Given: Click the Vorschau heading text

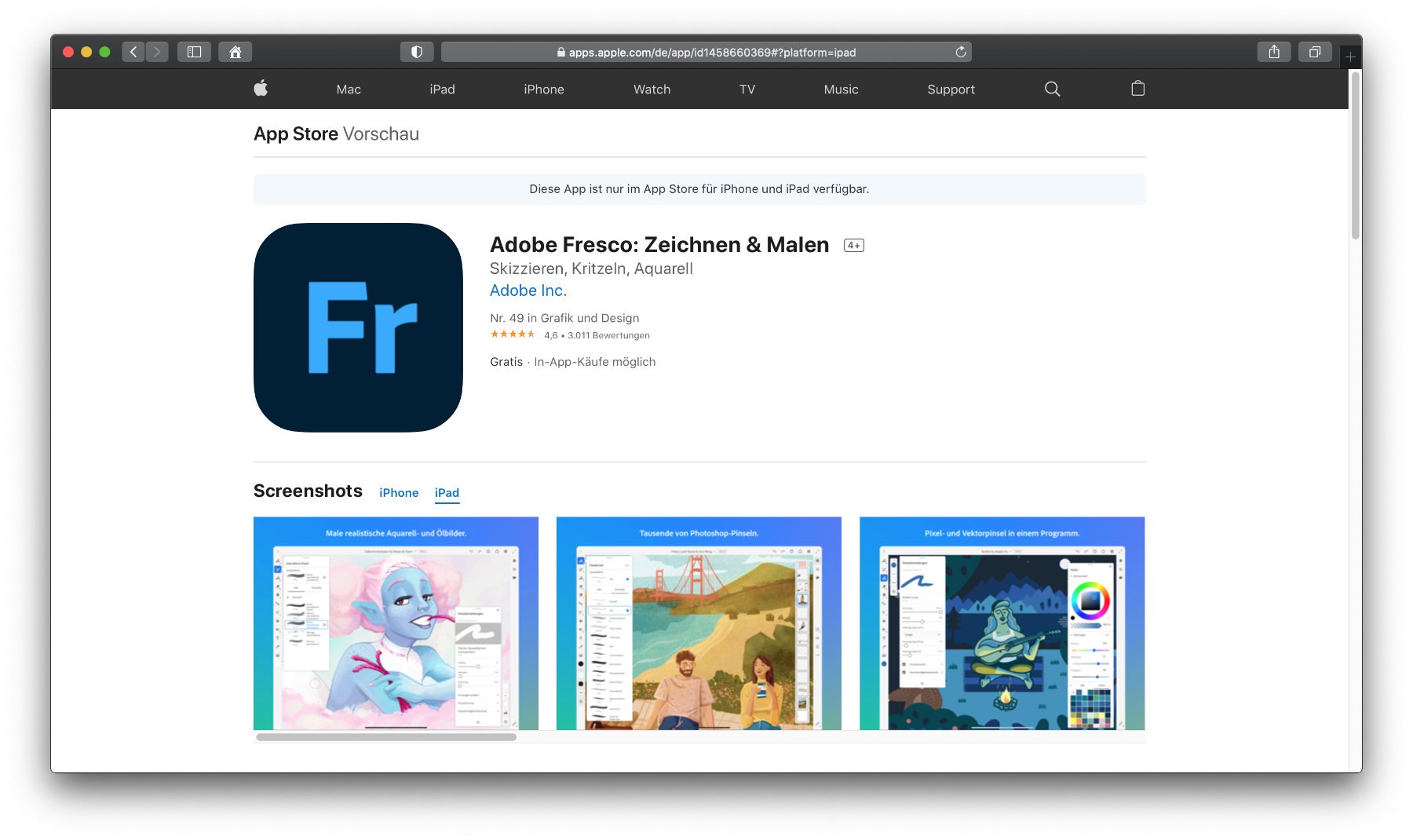Looking at the screenshot, I should [x=381, y=134].
